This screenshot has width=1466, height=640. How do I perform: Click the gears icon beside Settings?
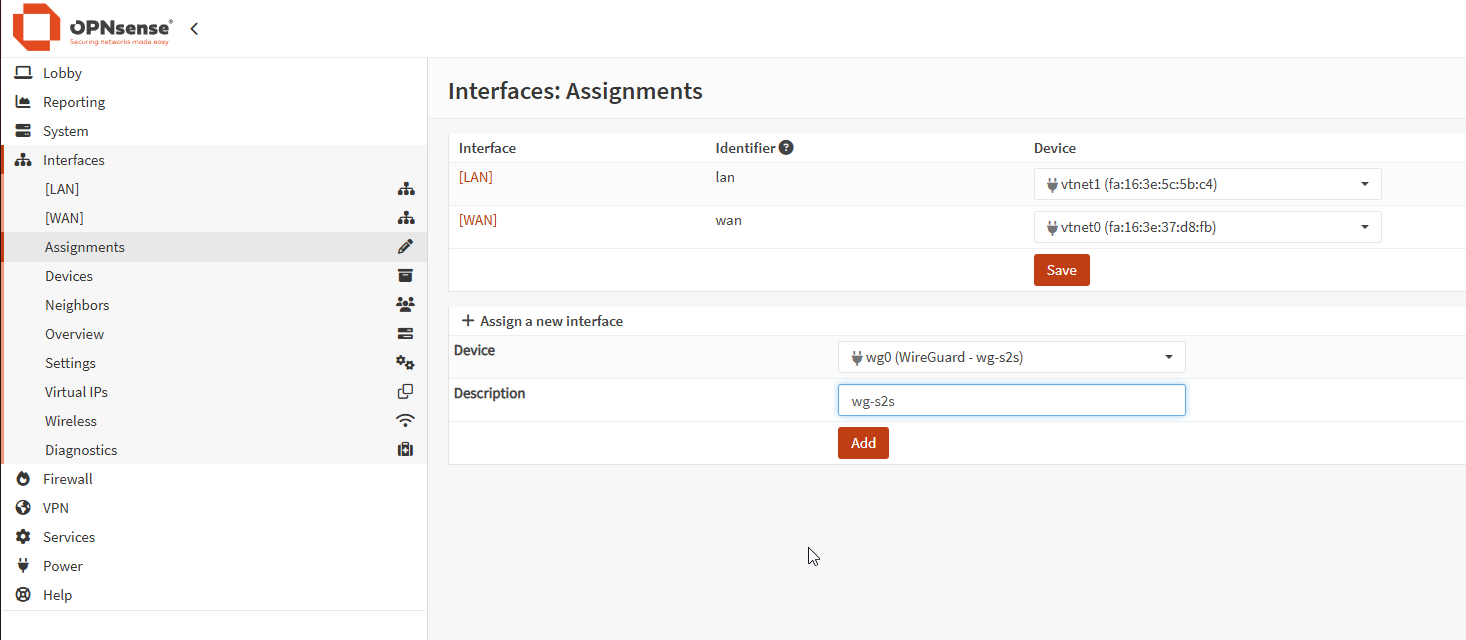click(x=405, y=363)
